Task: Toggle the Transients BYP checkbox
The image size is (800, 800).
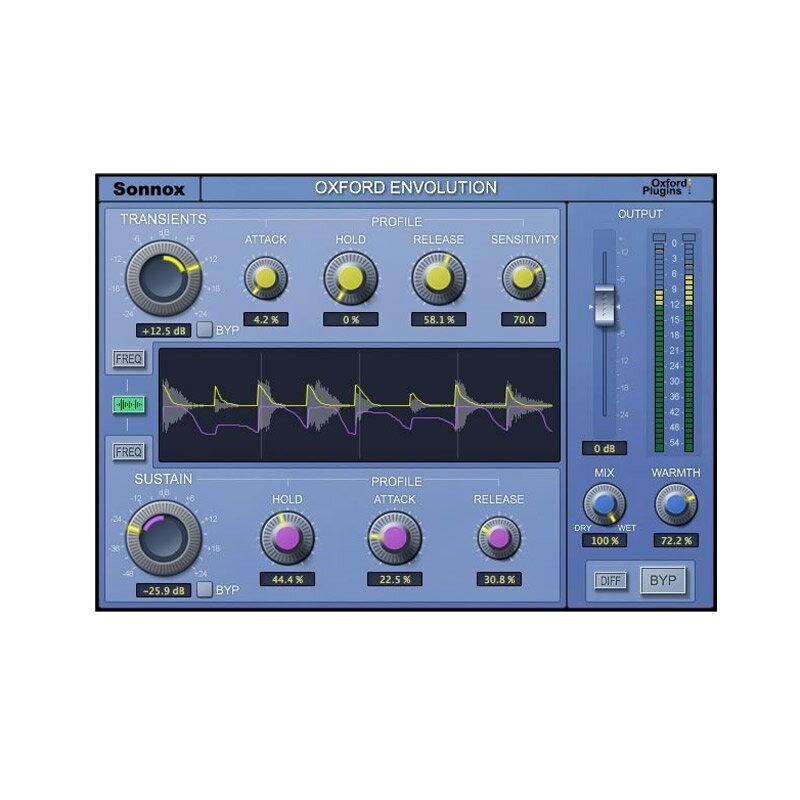Action: pos(205,330)
